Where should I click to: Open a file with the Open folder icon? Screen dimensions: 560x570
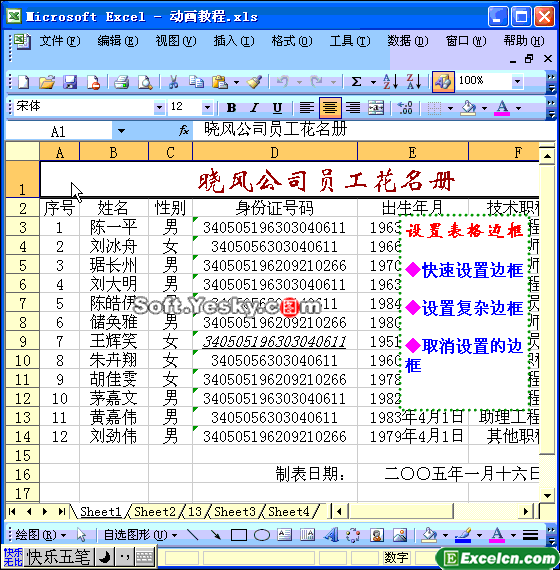(x=47, y=82)
